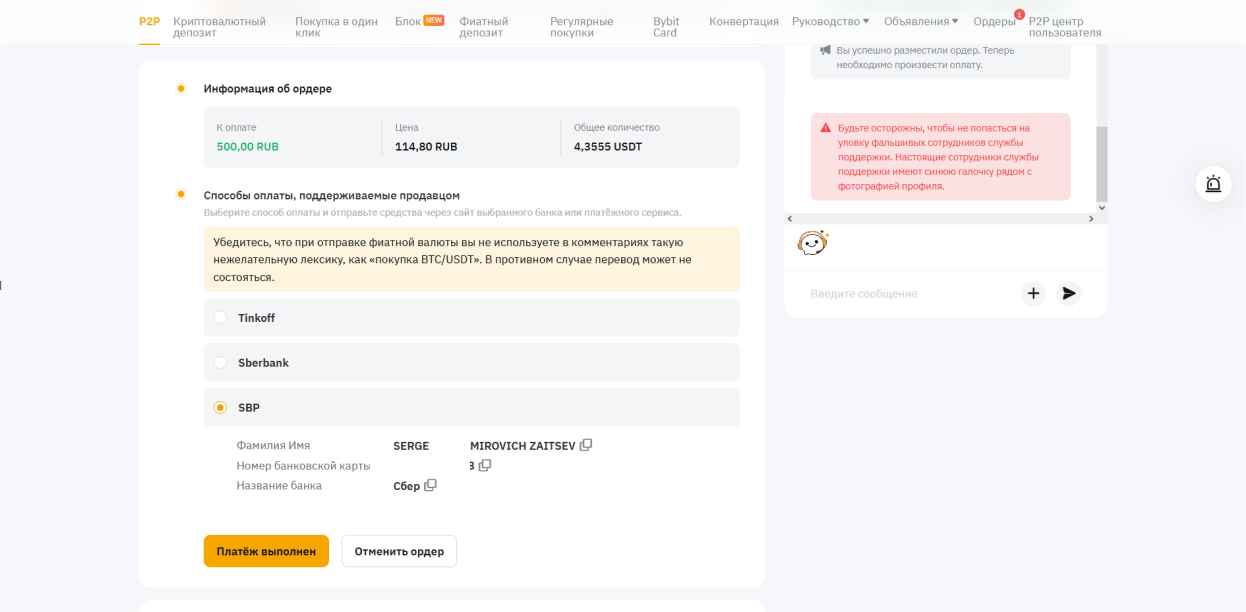Click the plus attachment icon in chat

pos(1034,293)
